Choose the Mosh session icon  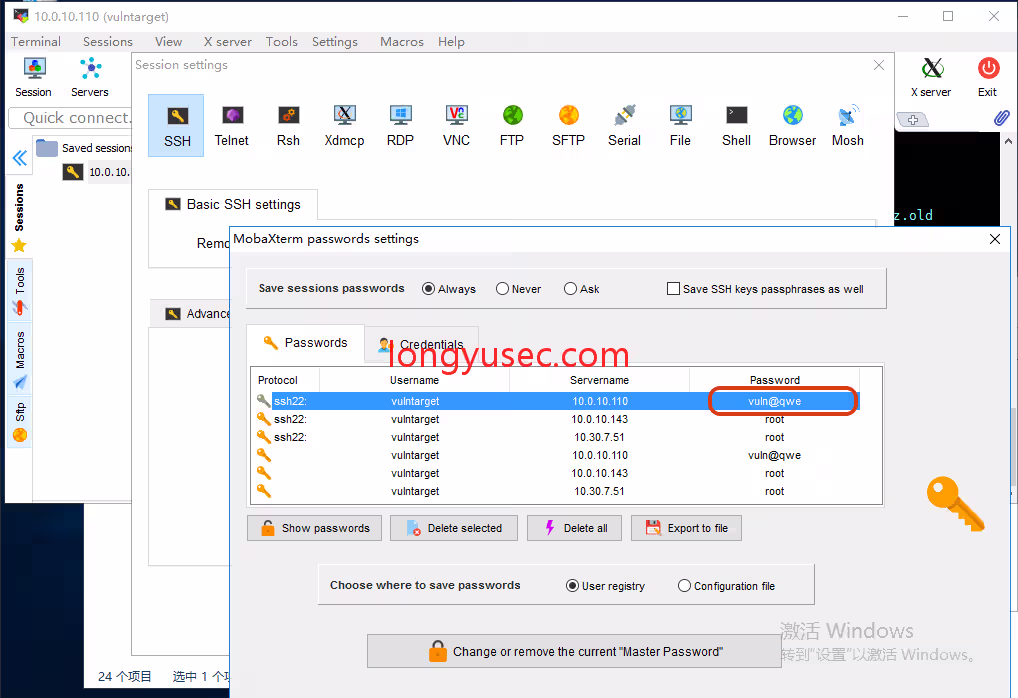point(848,126)
